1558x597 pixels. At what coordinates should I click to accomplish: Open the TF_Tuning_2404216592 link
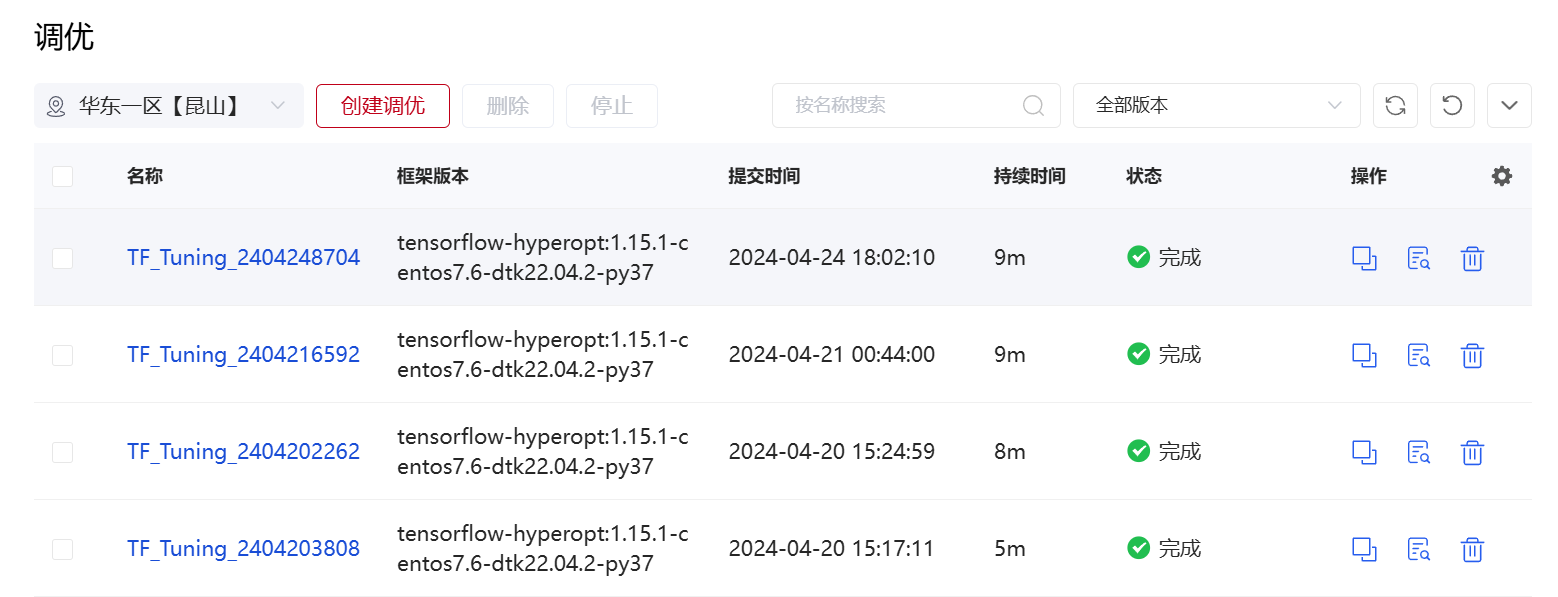243,355
